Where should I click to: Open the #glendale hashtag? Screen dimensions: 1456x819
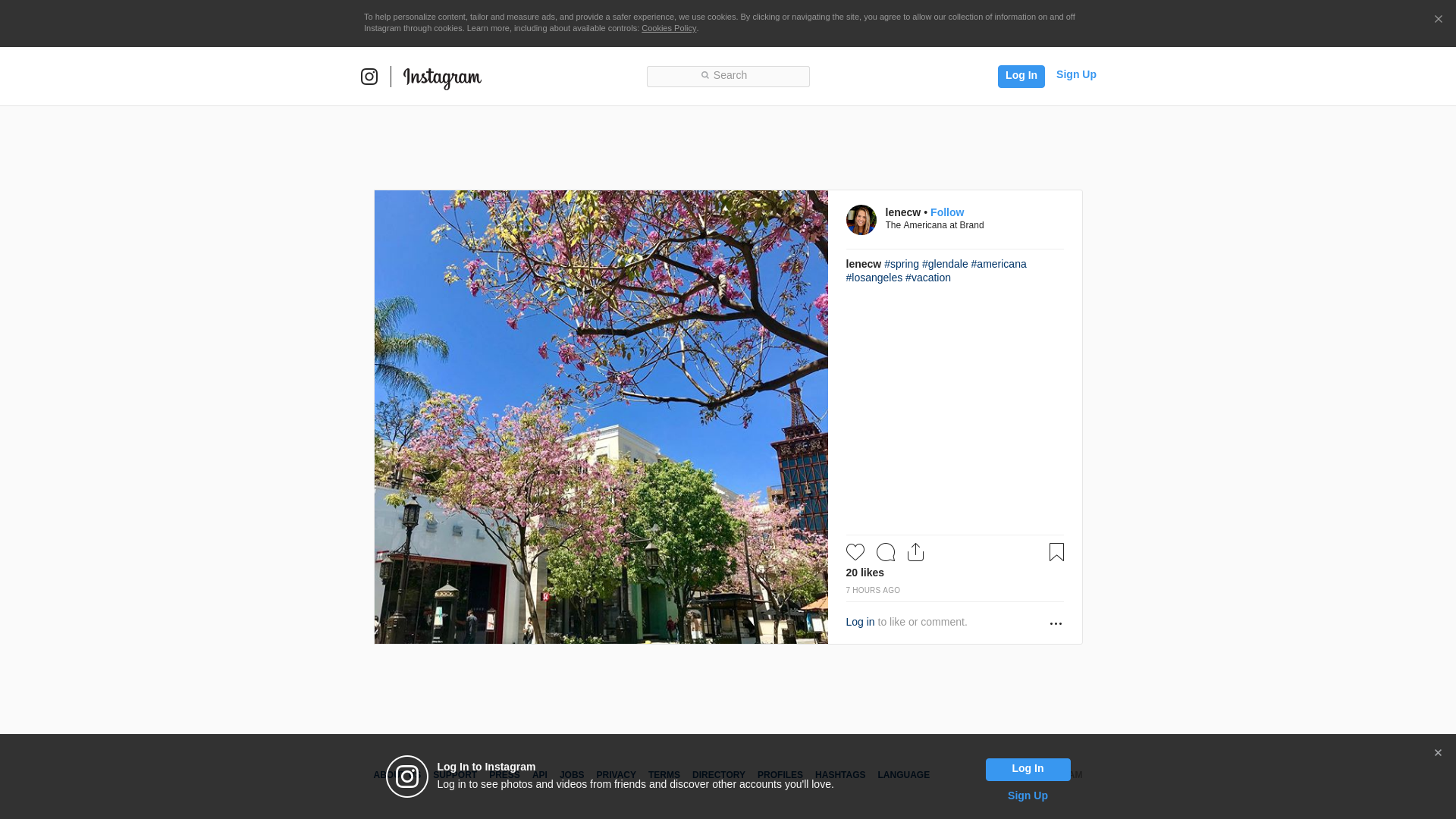[x=945, y=264]
